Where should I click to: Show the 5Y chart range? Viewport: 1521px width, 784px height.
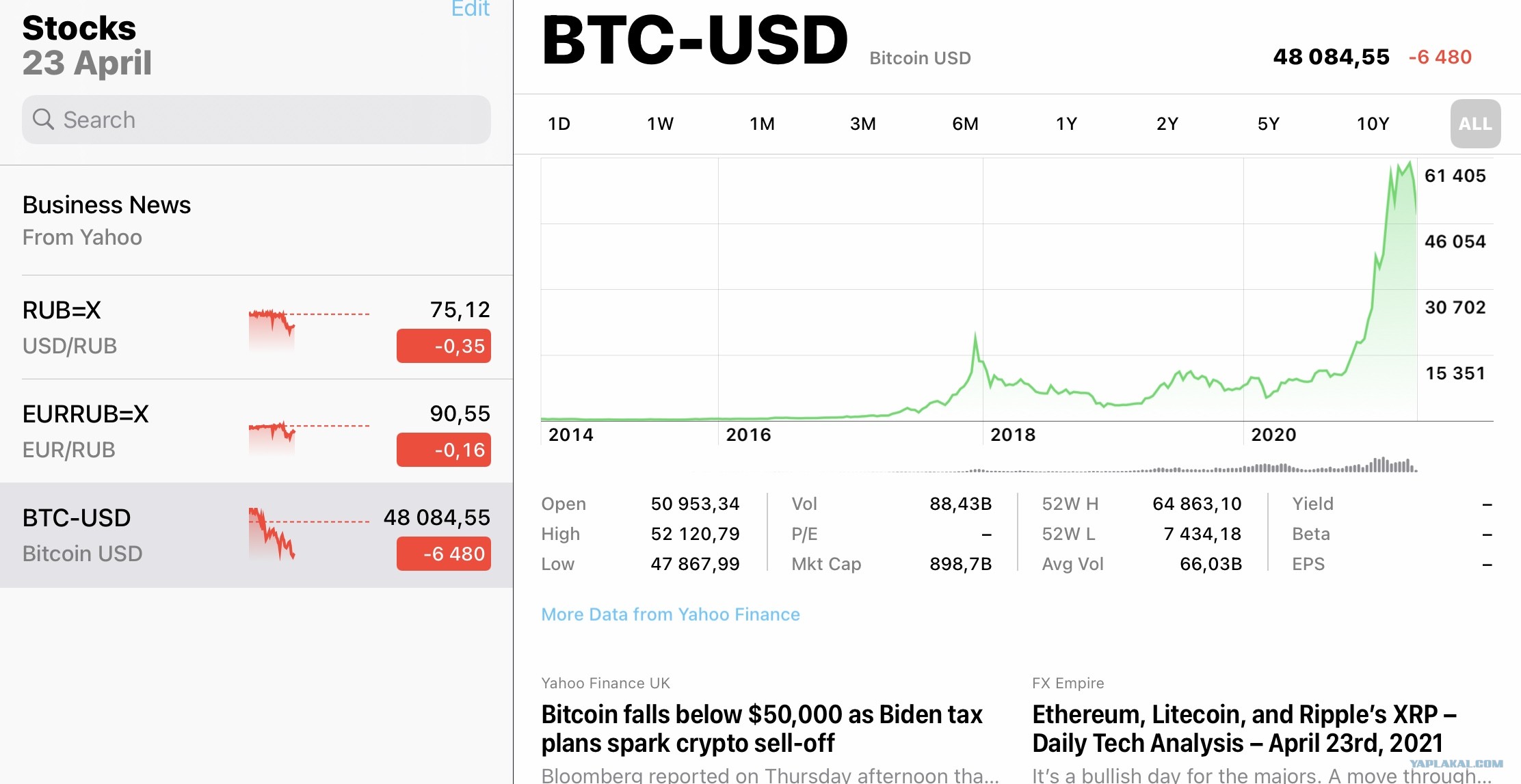[x=1268, y=124]
